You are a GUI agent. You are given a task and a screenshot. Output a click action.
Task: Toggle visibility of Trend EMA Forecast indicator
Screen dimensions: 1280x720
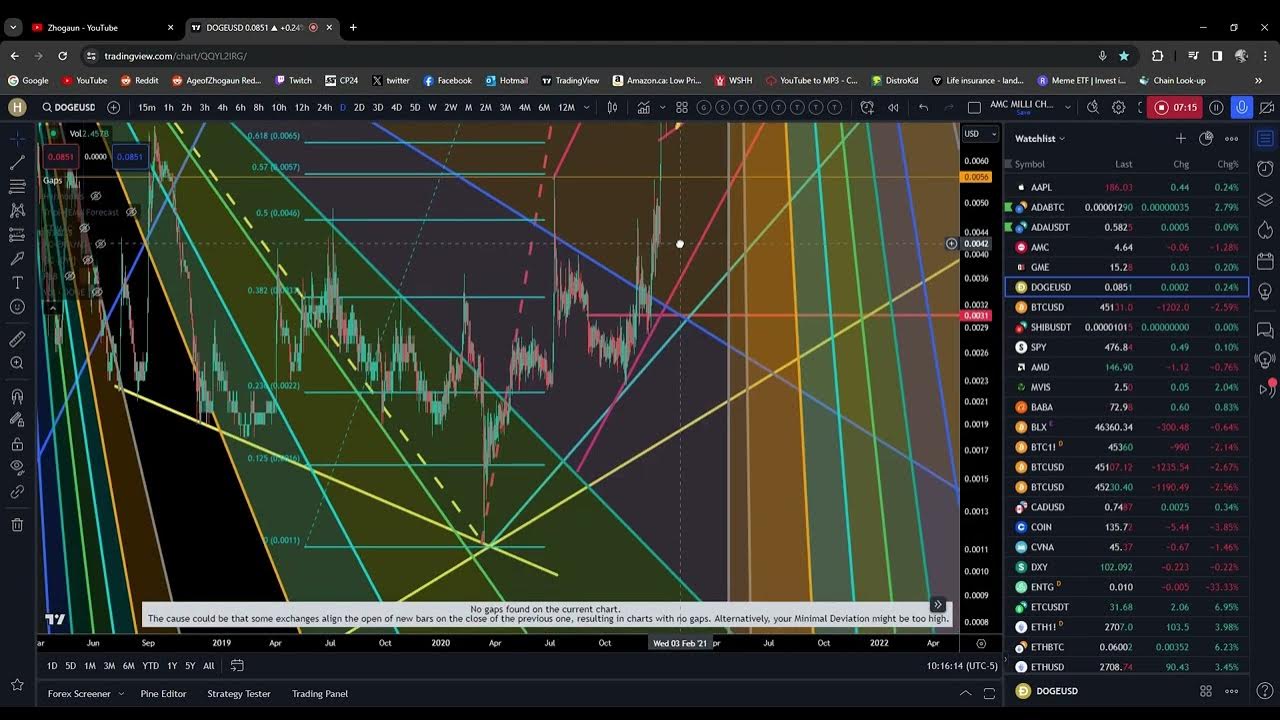click(x=130, y=212)
